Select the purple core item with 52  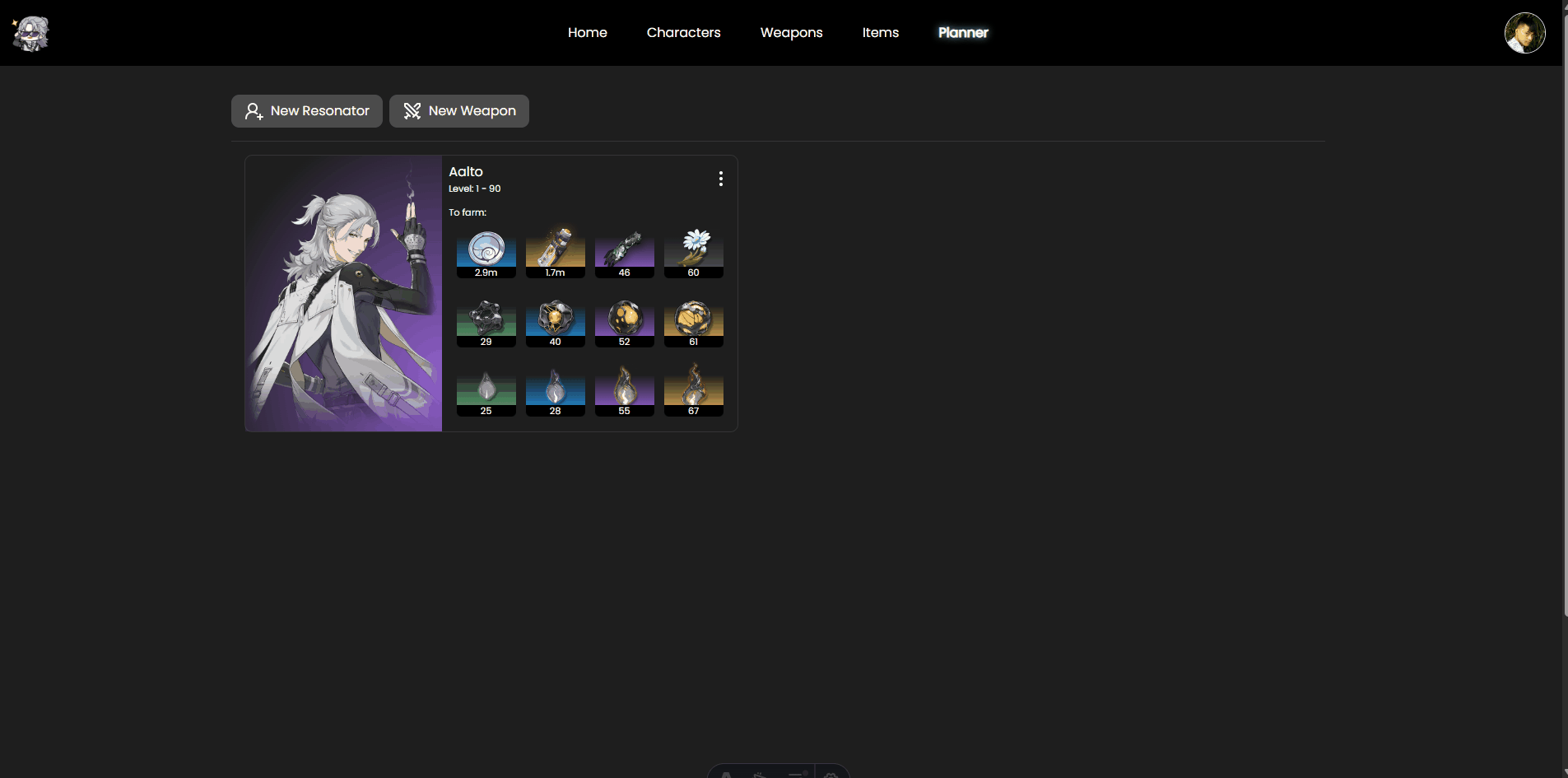(625, 321)
